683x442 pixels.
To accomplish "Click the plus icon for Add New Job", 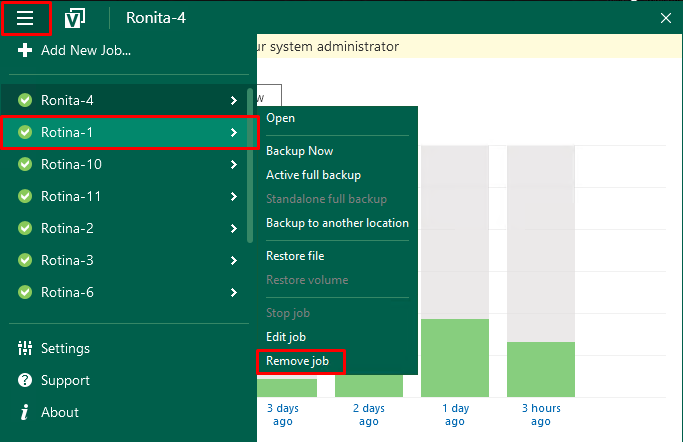I will coord(25,50).
